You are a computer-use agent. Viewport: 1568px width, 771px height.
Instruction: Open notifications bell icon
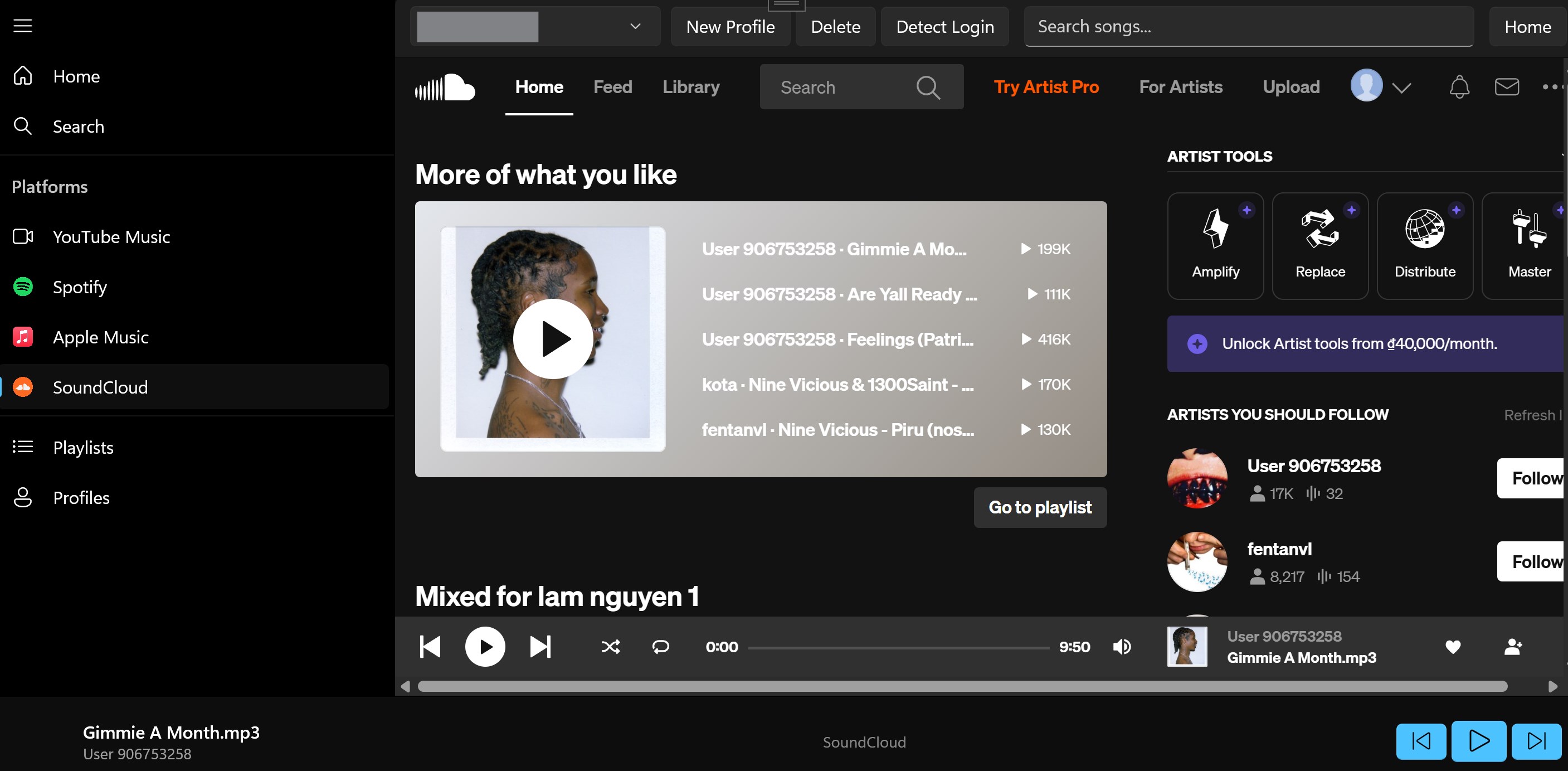tap(1459, 87)
